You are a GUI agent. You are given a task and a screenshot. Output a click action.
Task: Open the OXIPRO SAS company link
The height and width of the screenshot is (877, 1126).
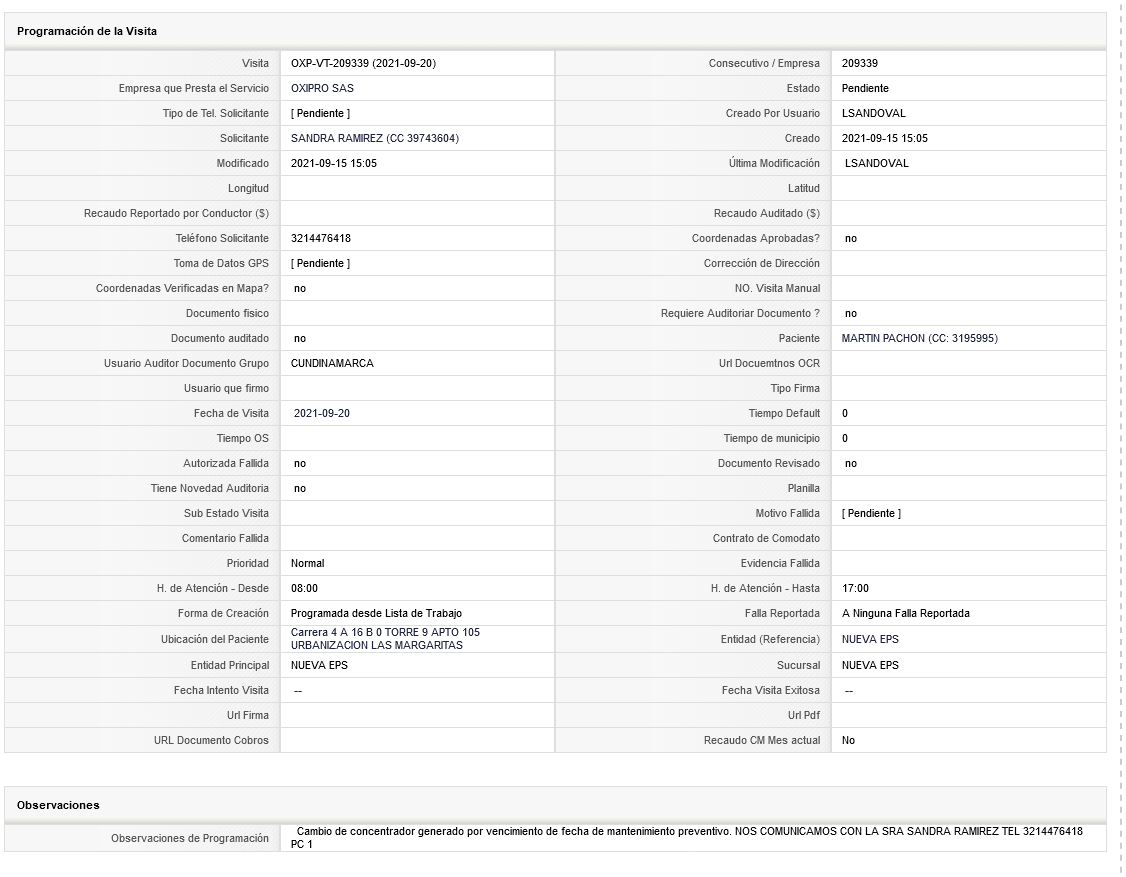pyautogui.click(x=322, y=88)
